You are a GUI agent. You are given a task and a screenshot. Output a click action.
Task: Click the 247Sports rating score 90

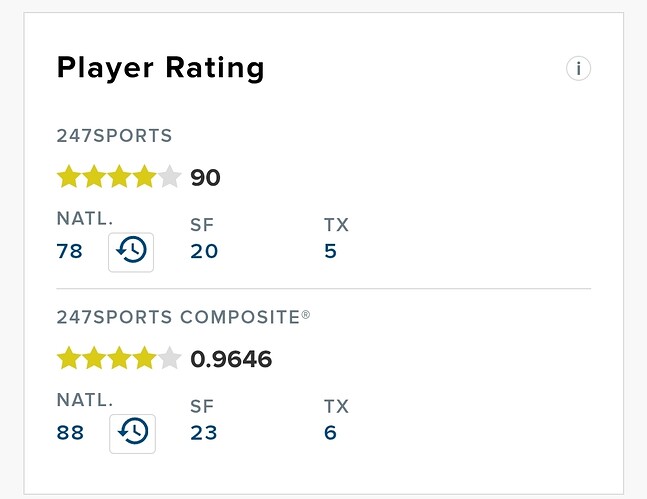pyautogui.click(x=205, y=178)
